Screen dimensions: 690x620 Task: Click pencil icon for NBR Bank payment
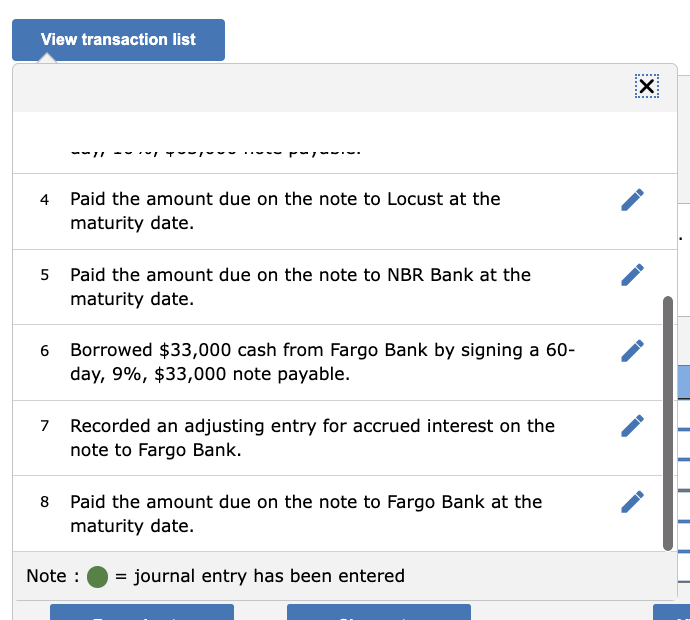pyautogui.click(x=632, y=274)
